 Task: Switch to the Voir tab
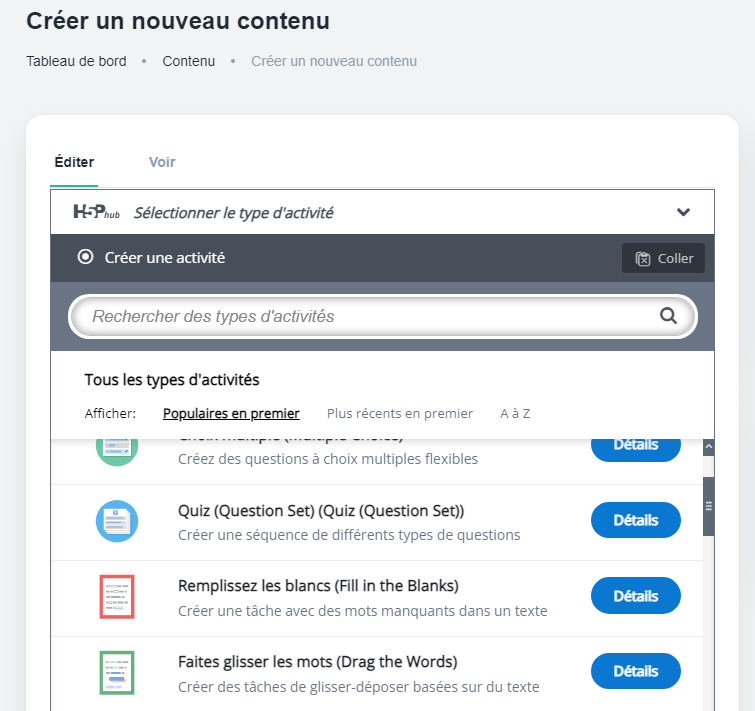[x=162, y=162]
